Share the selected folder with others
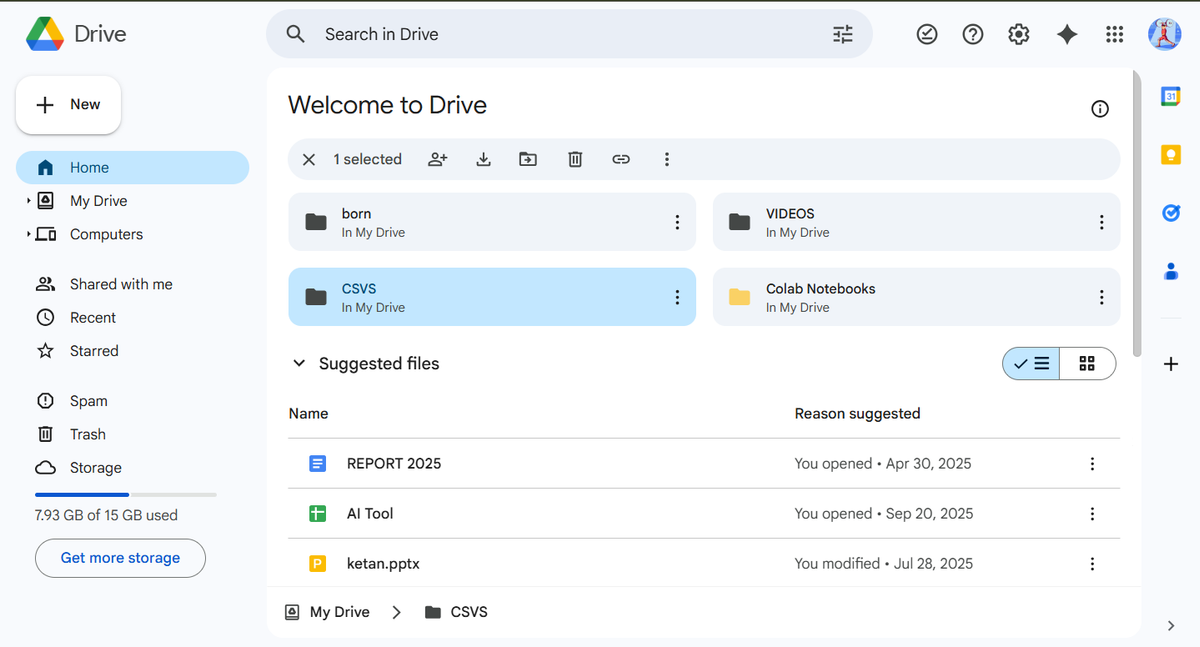This screenshot has width=1200, height=647. pos(437,159)
